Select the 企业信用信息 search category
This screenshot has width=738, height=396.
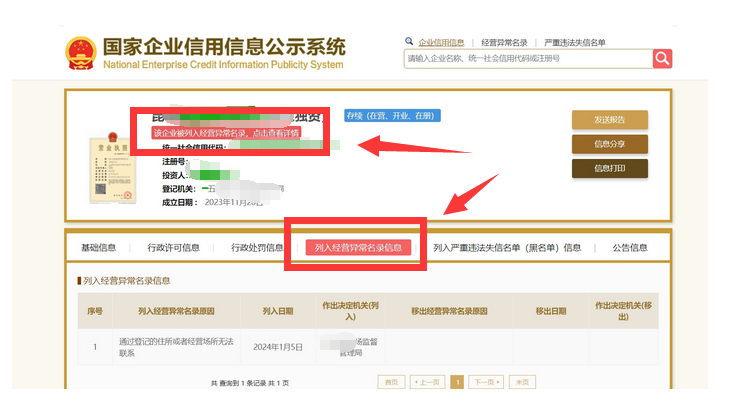441,43
